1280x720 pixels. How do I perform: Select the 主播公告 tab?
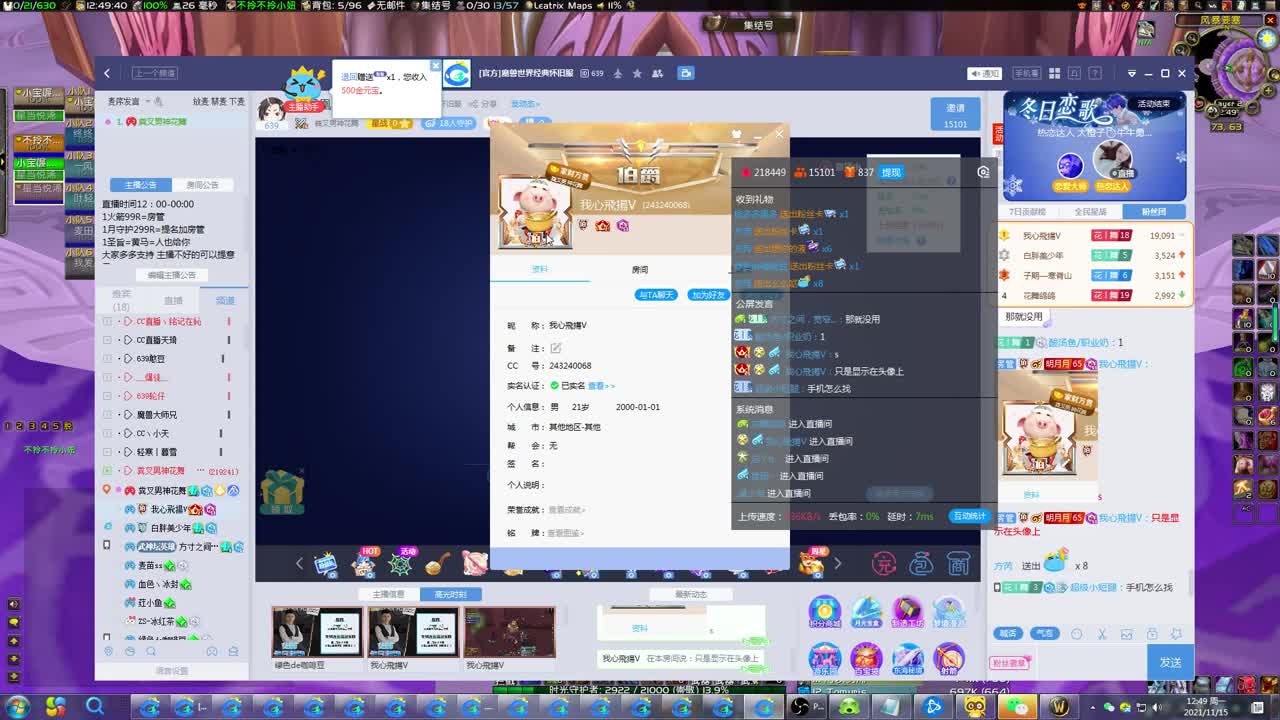tap(140, 185)
